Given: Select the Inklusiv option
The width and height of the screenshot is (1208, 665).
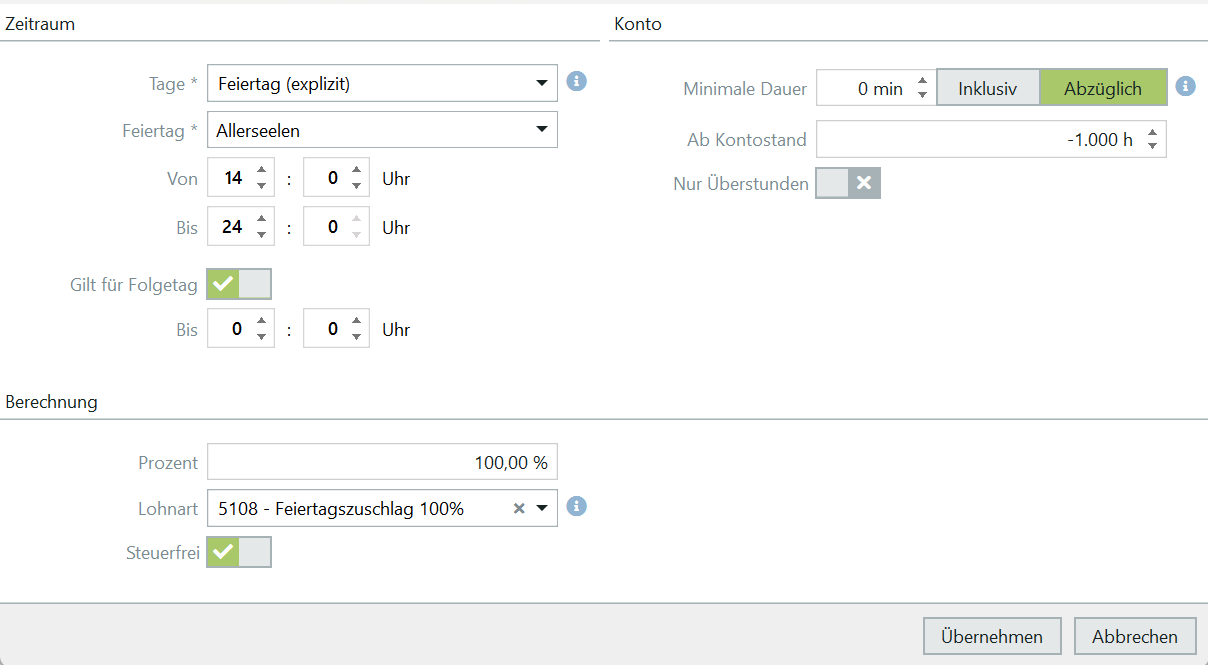Looking at the screenshot, I should click(x=987, y=88).
